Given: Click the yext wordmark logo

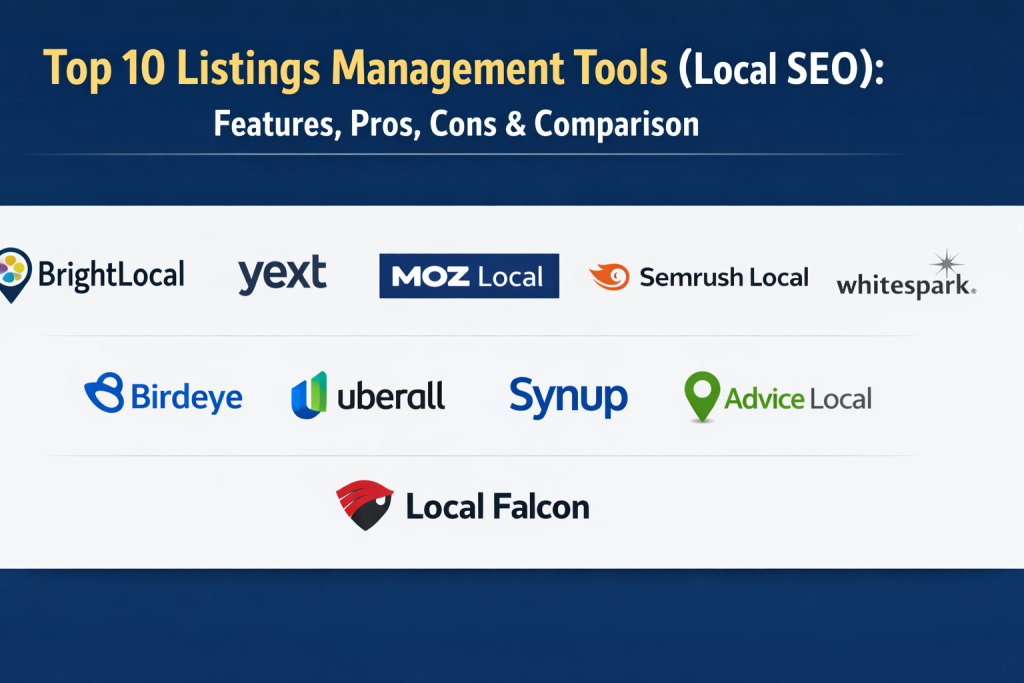Looking at the screenshot, I should [282, 273].
